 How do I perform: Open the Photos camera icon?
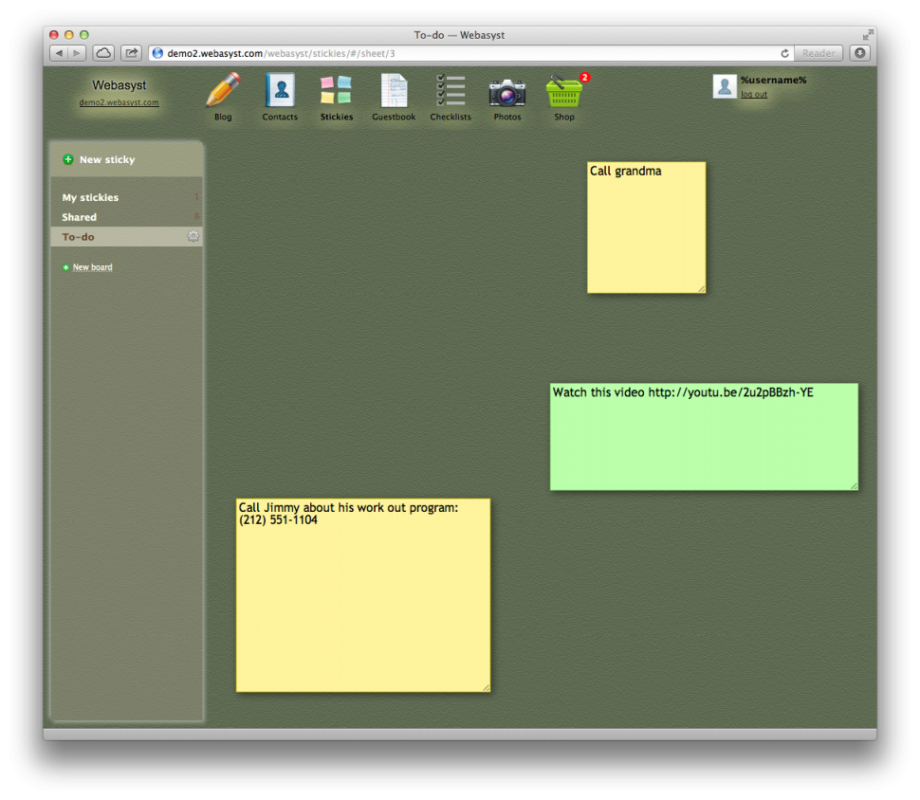[x=507, y=93]
